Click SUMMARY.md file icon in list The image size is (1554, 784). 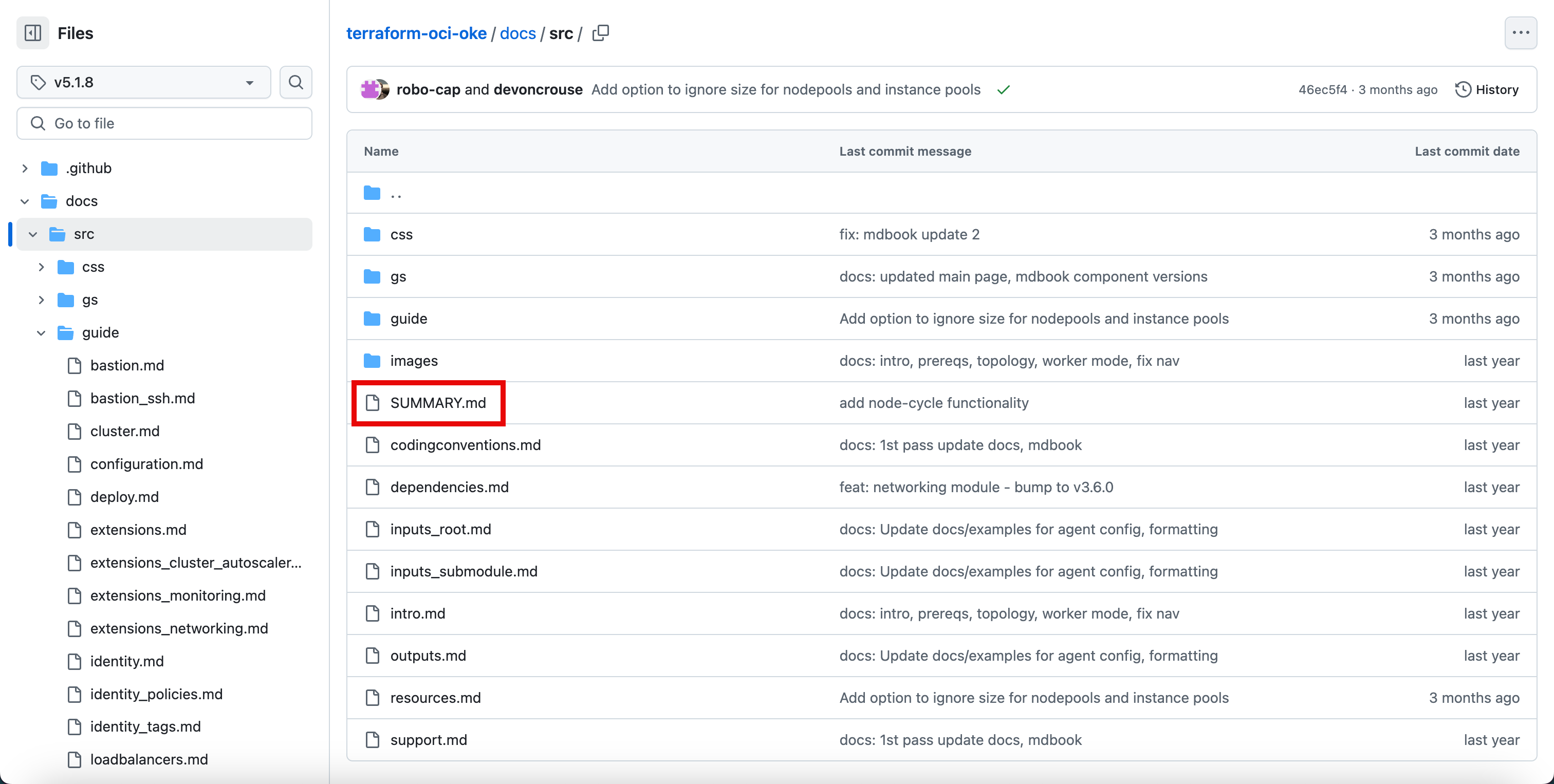point(373,402)
